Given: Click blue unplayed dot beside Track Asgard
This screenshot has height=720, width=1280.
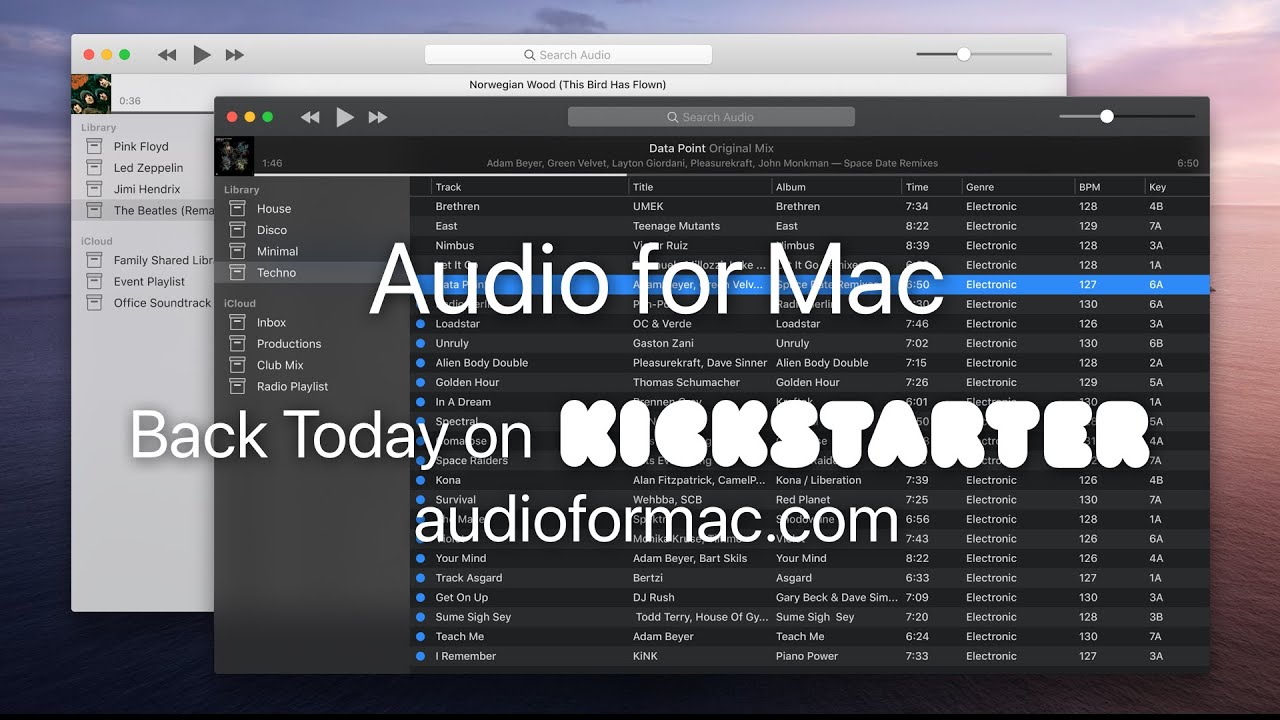Looking at the screenshot, I should coord(420,578).
